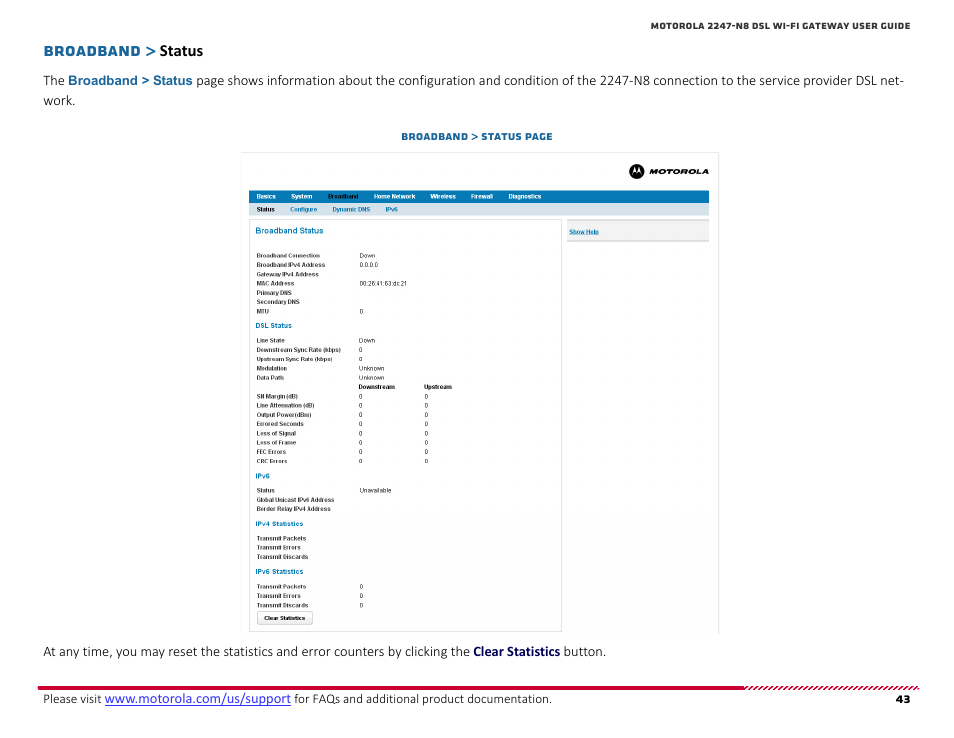Screen dimensions: 954x738
Task: Click the BROADBAND > STATUS PAGE caption
Action: coord(476,137)
